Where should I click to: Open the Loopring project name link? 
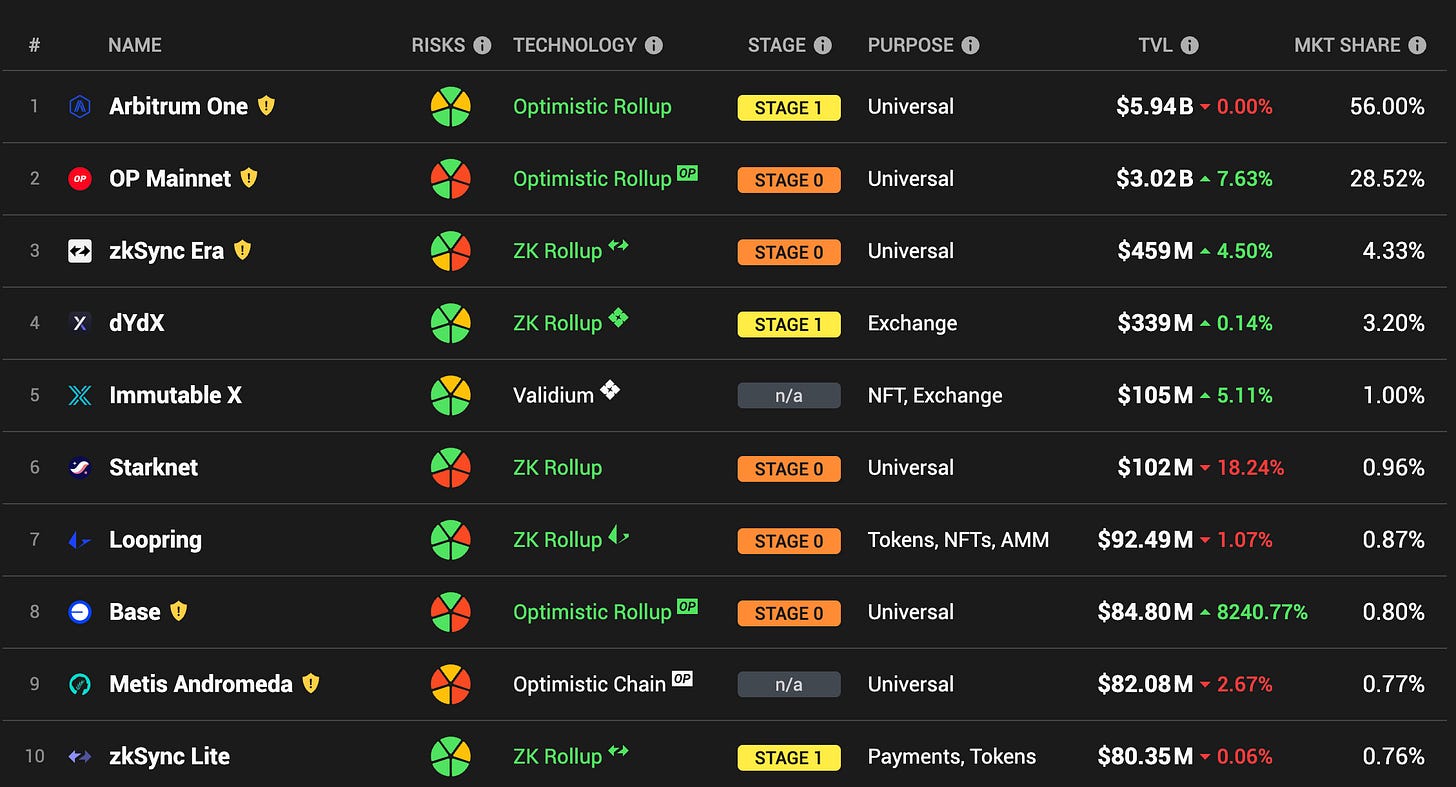pyautogui.click(x=155, y=540)
